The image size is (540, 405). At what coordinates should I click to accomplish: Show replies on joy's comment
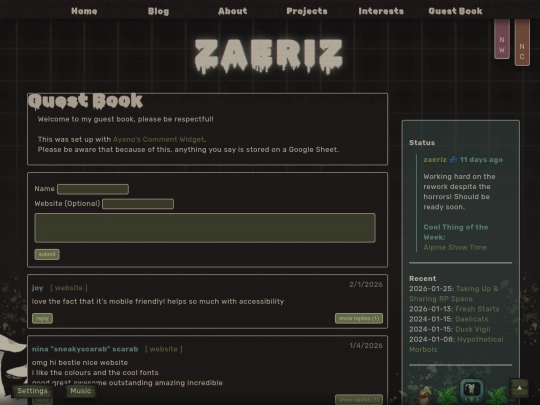[359, 319]
